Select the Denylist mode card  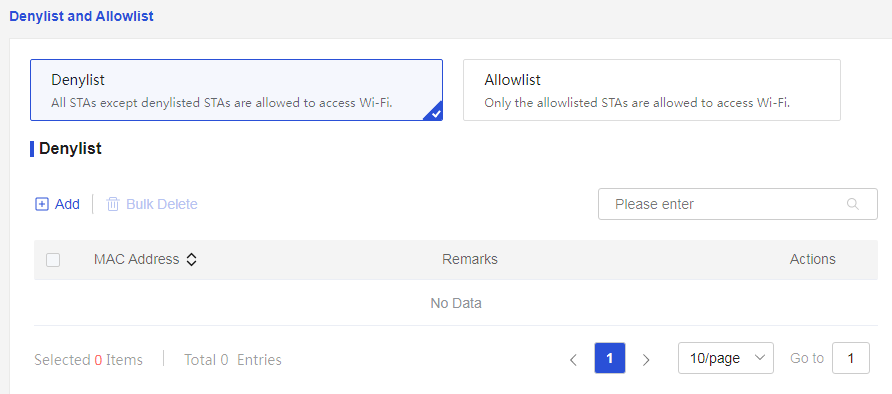(236, 90)
